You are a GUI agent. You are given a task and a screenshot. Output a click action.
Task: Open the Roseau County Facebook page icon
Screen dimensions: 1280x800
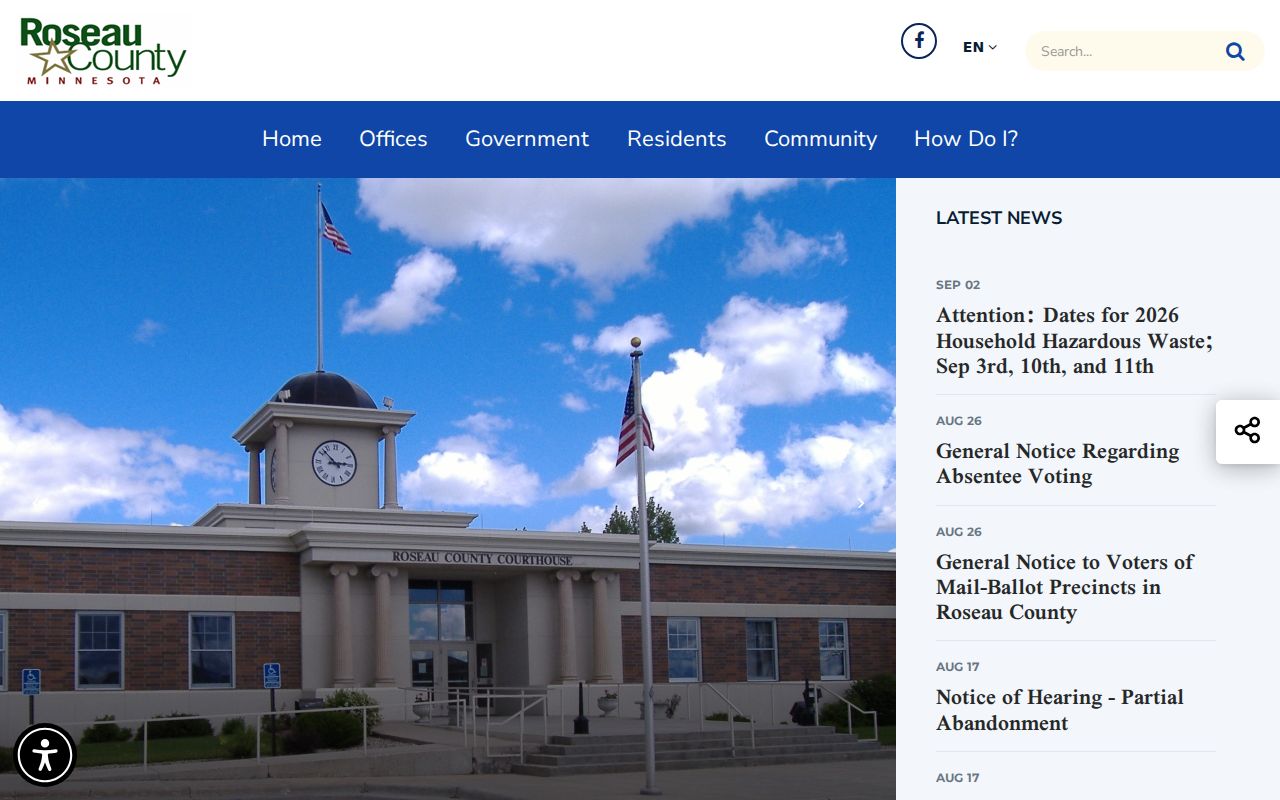[x=919, y=41]
